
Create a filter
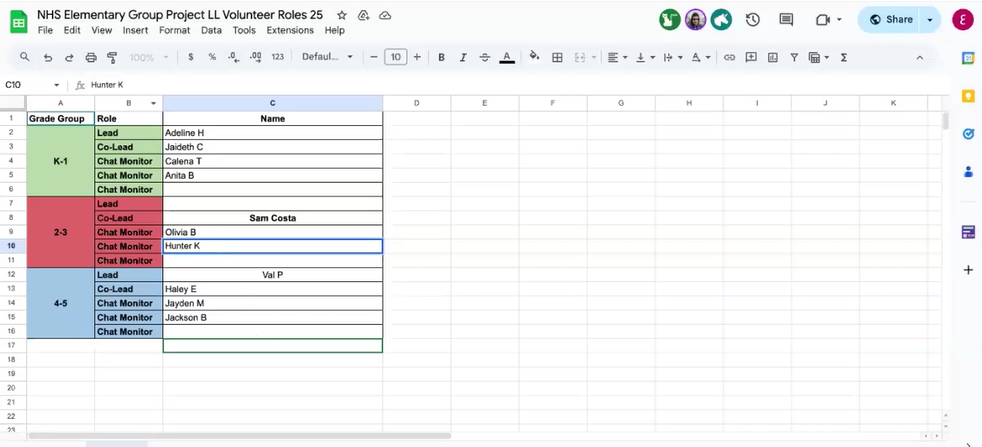pyautogui.click(x=794, y=57)
